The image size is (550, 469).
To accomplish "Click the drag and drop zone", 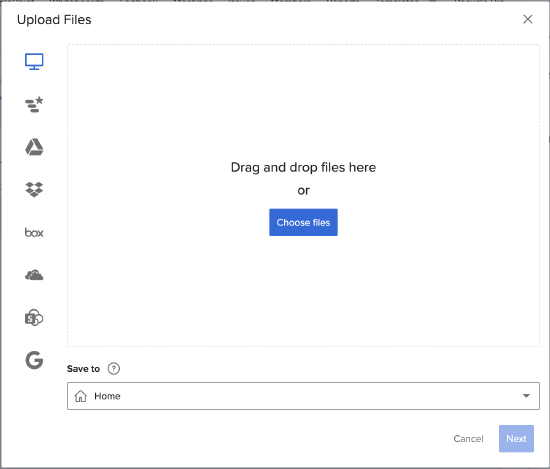I will pyautogui.click(x=303, y=195).
